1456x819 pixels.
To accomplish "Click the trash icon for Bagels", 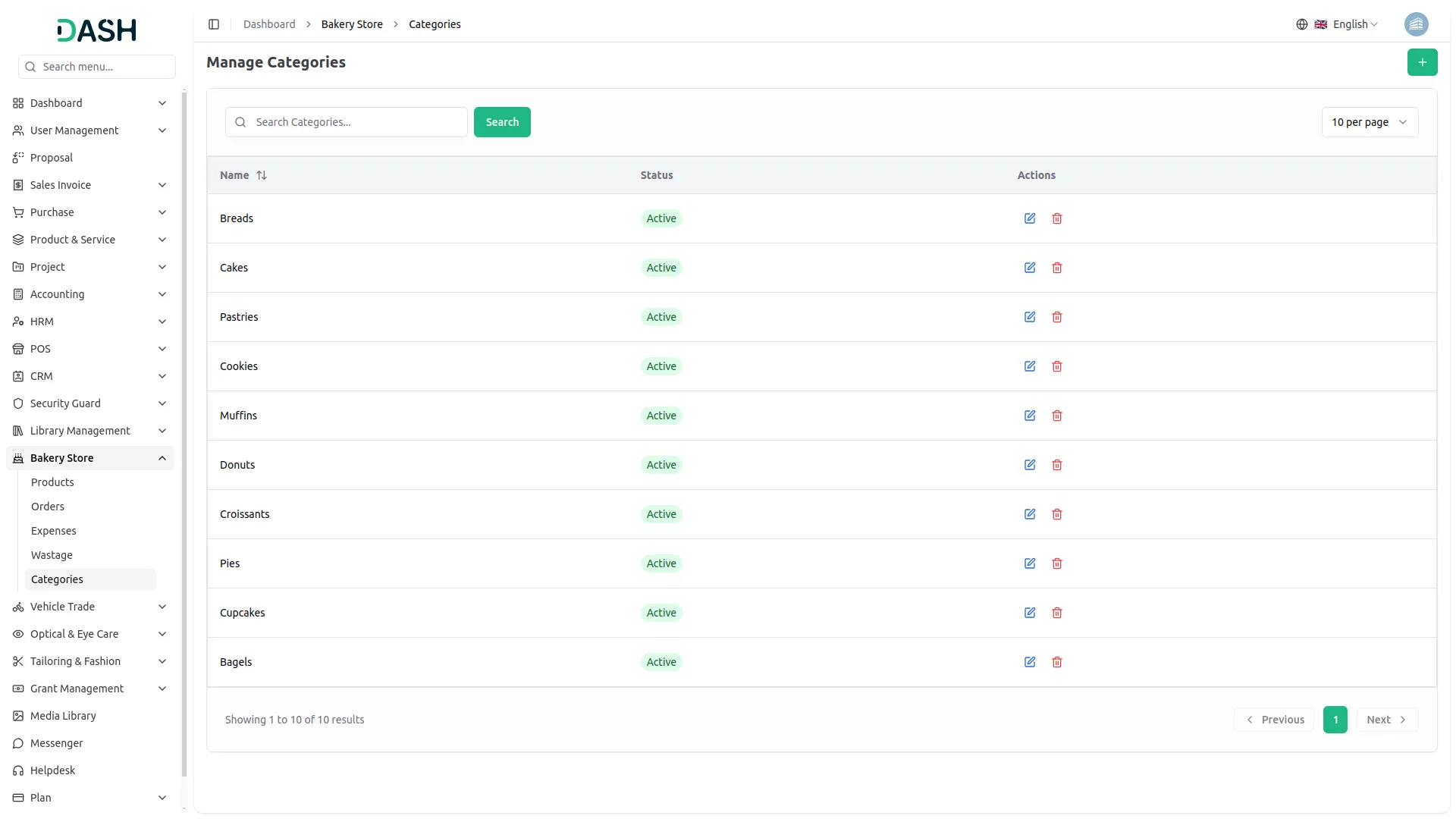I will click(x=1057, y=662).
